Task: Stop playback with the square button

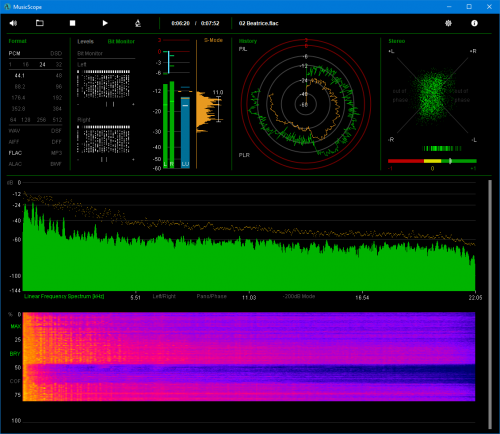Action: [72, 23]
